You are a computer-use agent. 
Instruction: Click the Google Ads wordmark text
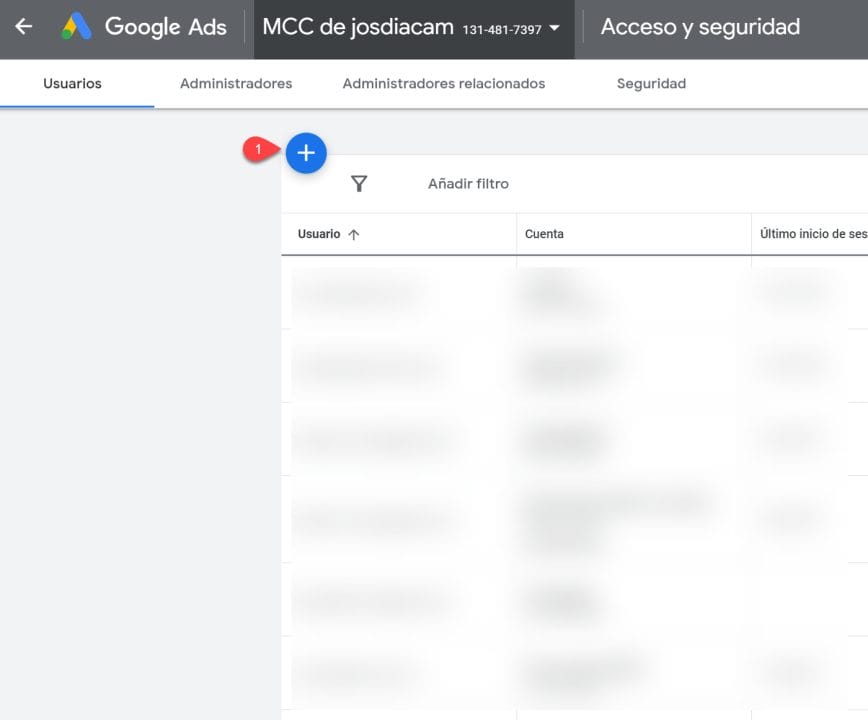(165, 27)
